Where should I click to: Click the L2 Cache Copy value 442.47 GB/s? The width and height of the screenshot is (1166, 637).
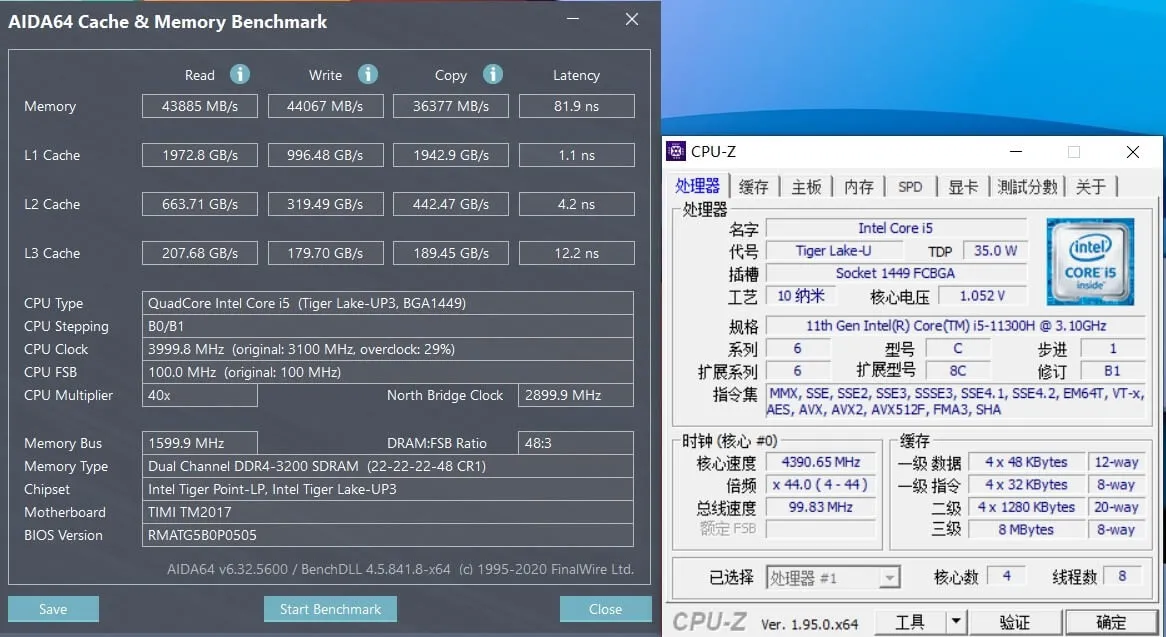pos(451,204)
